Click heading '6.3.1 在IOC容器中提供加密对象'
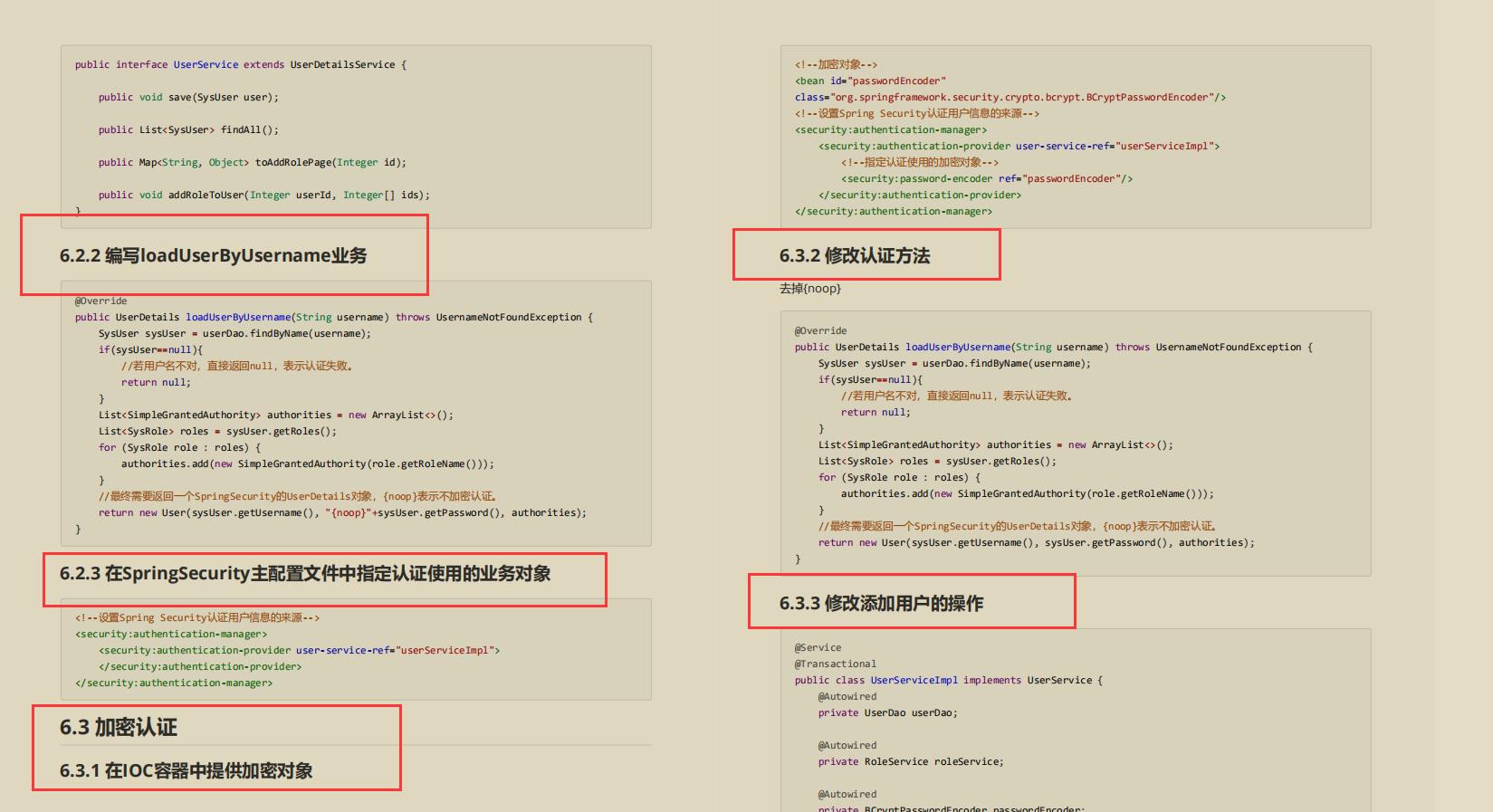The image size is (1493, 812). (x=186, y=771)
